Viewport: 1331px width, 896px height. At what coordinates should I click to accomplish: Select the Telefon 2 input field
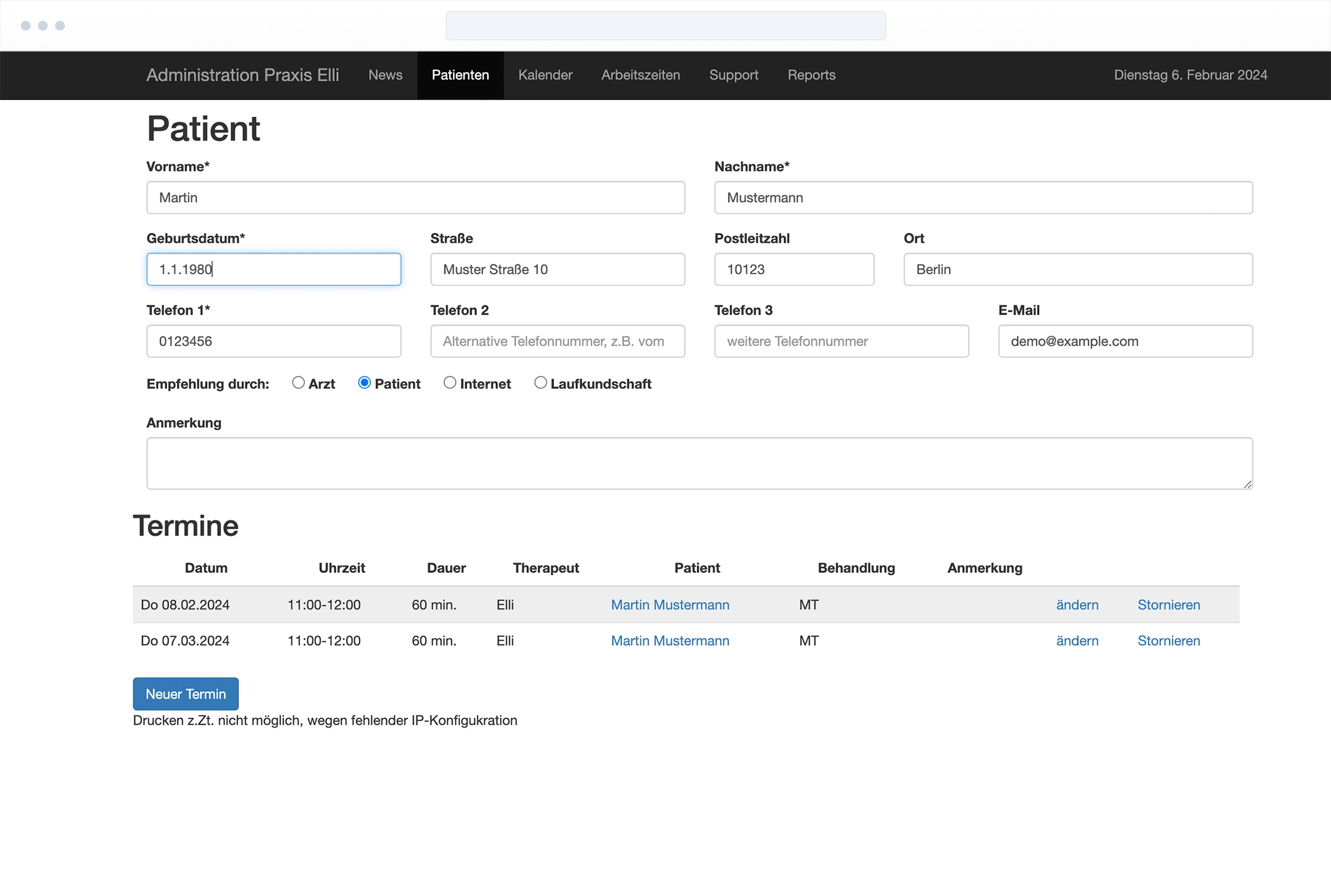557,341
